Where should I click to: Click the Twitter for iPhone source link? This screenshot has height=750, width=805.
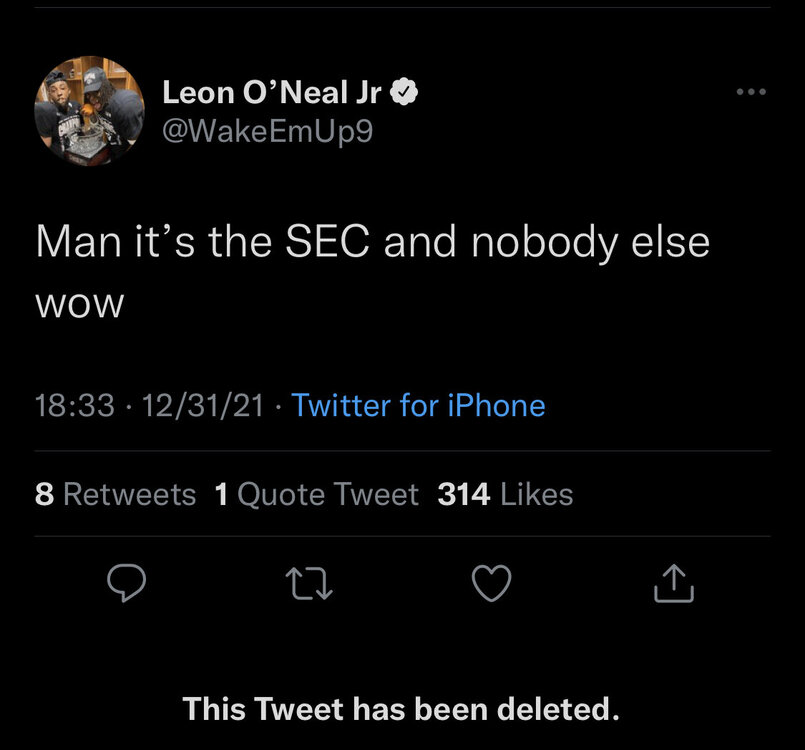pyautogui.click(x=418, y=405)
